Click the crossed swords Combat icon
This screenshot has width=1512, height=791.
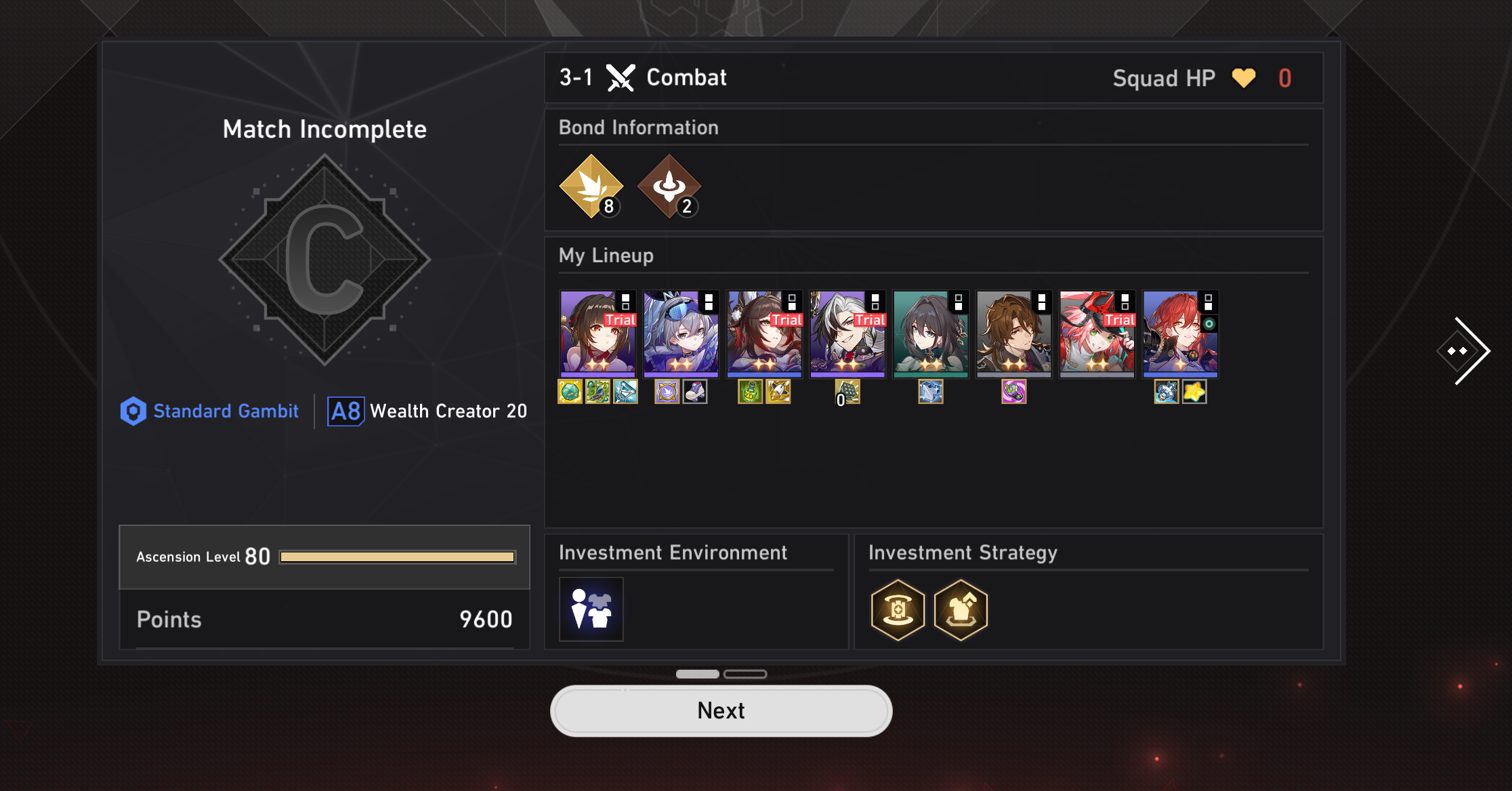(620, 77)
